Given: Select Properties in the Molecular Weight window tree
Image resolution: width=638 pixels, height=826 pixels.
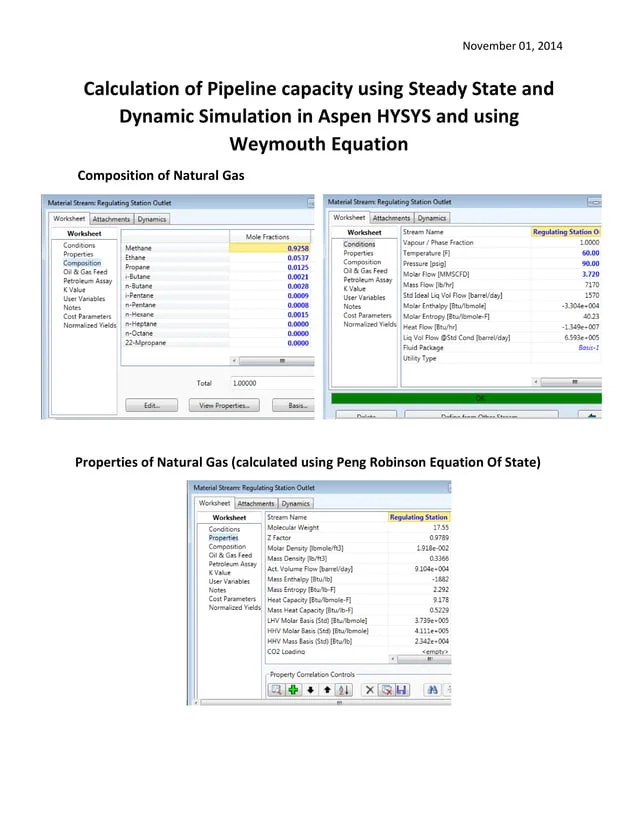Looking at the screenshot, I should (223, 538).
